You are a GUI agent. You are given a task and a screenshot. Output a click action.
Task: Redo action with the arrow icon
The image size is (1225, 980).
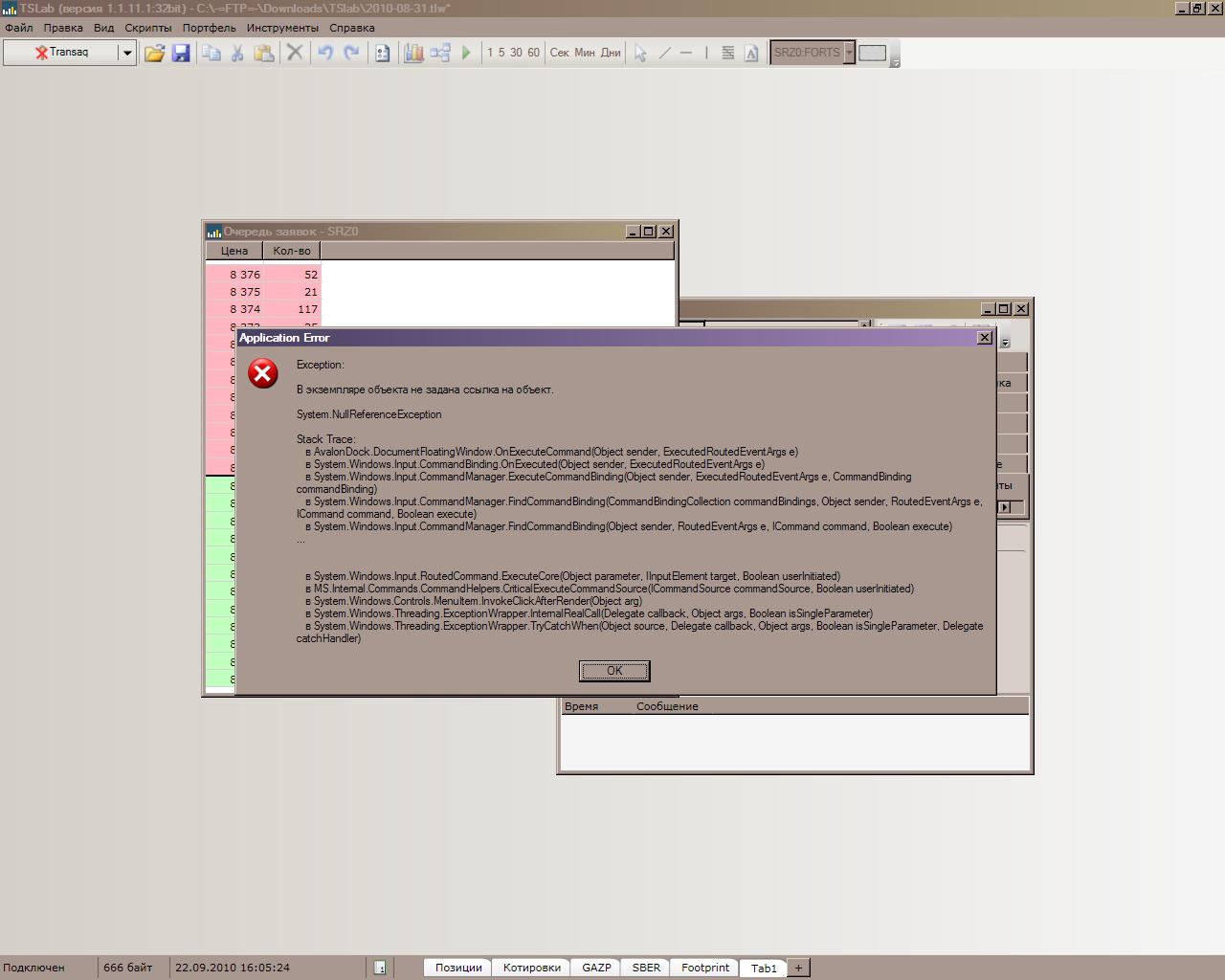click(351, 53)
